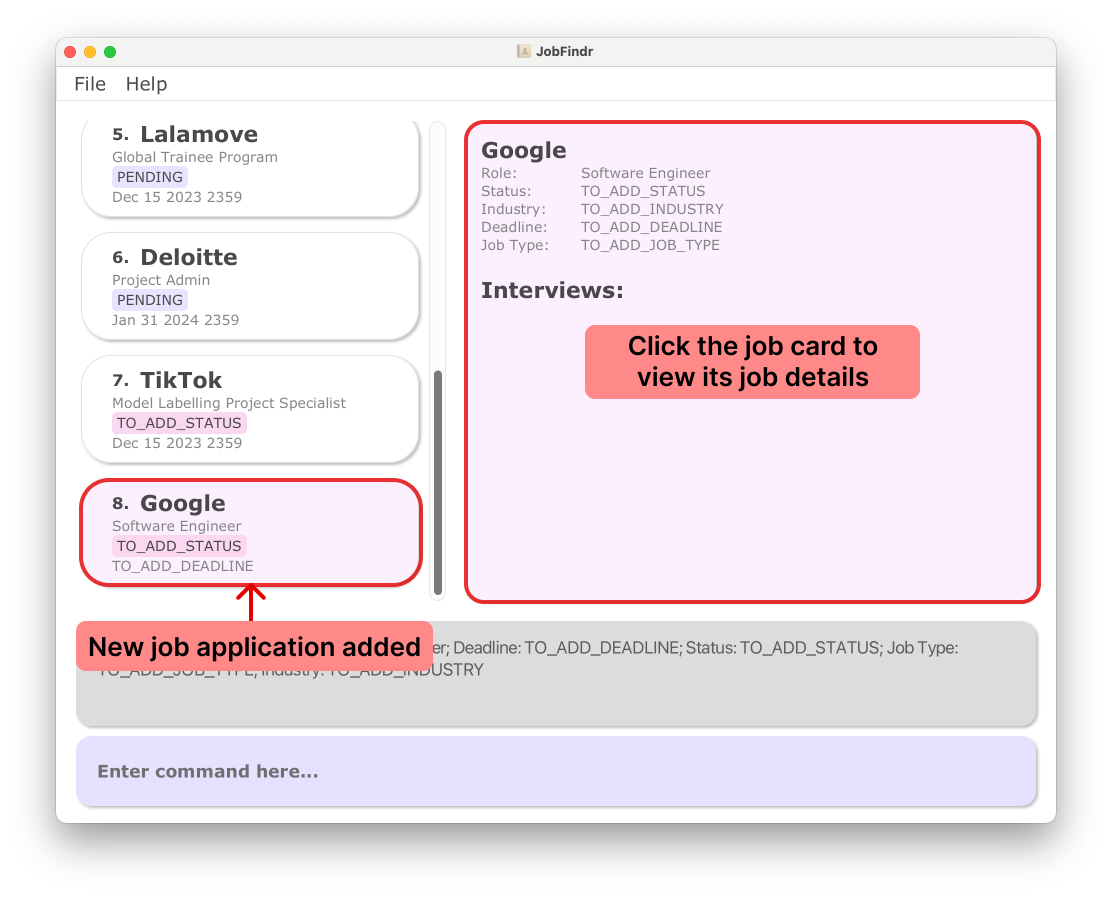This screenshot has width=1112, height=897.
Task: Click "Deadline: TO_ADD_DEADLINE;" in the result message
Action: point(566,648)
